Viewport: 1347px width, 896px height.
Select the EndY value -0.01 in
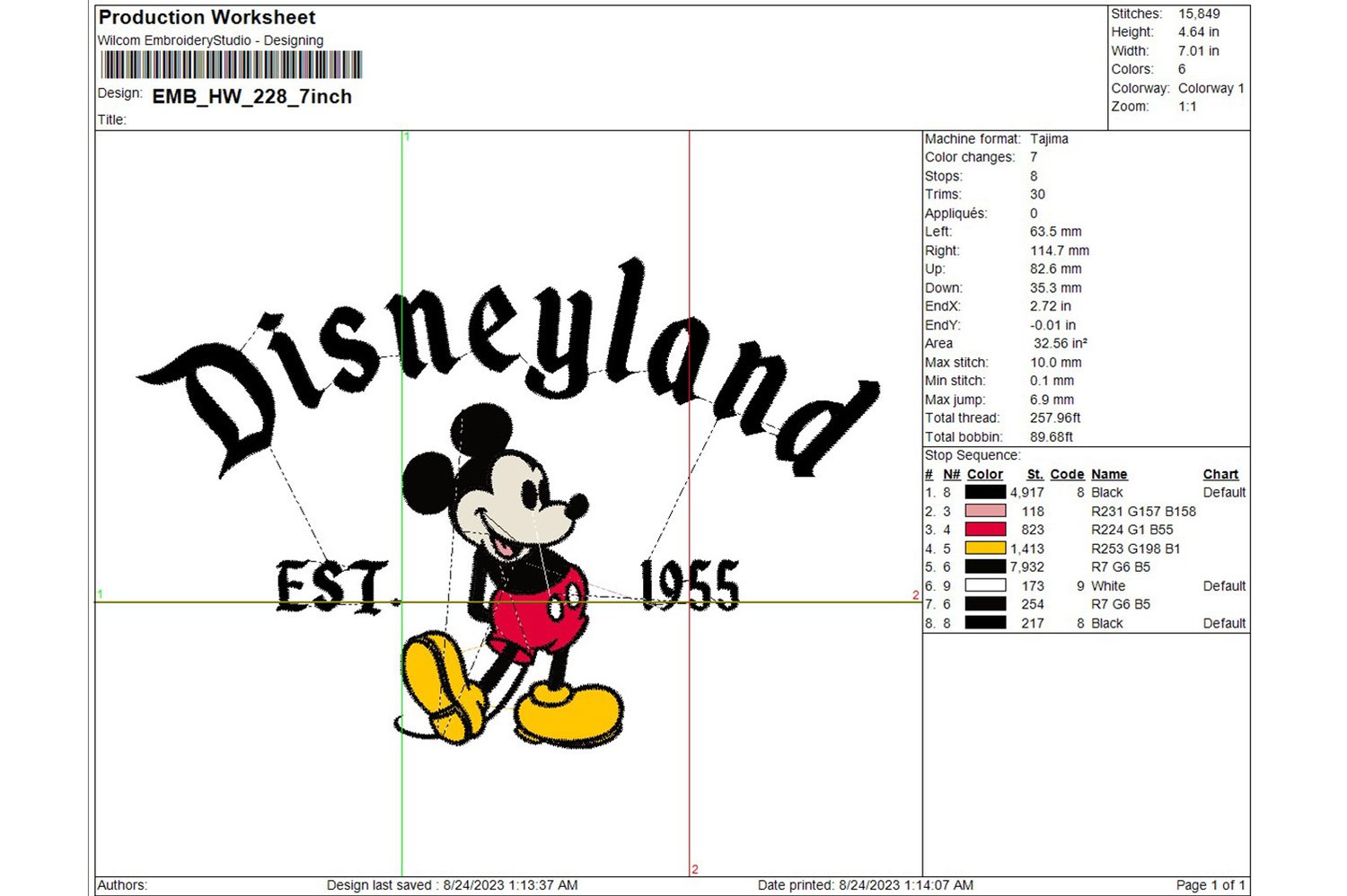(1052, 325)
